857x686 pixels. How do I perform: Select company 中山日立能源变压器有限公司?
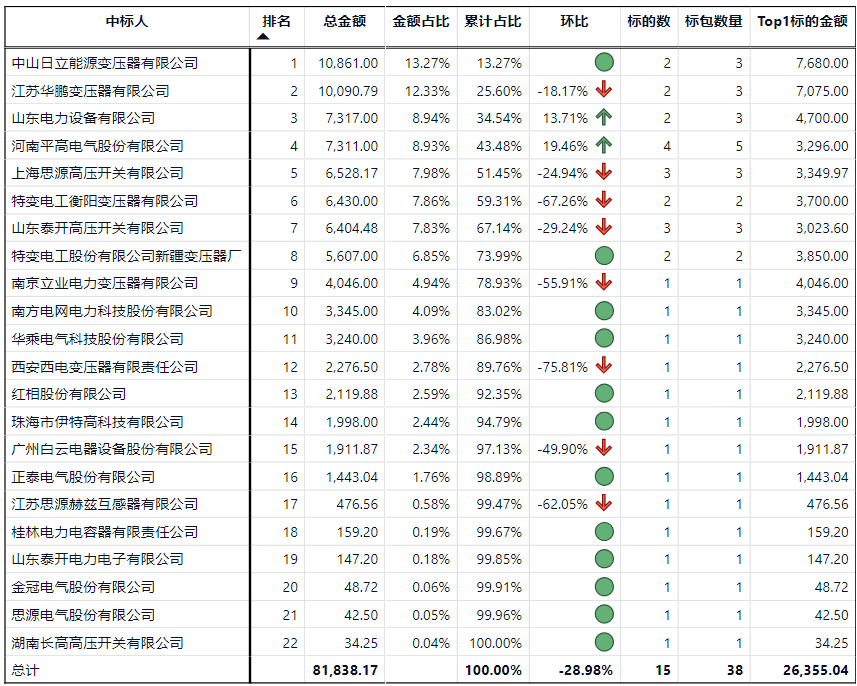[x=104, y=63]
